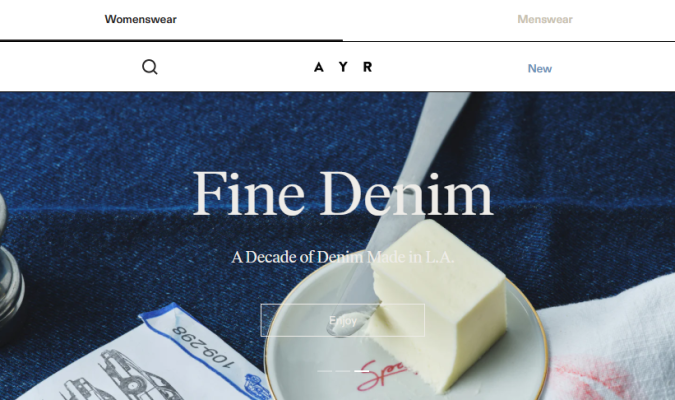Image resolution: width=675 pixels, height=400 pixels.
Task: Go home via the AYR logo
Action: pos(343,67)
